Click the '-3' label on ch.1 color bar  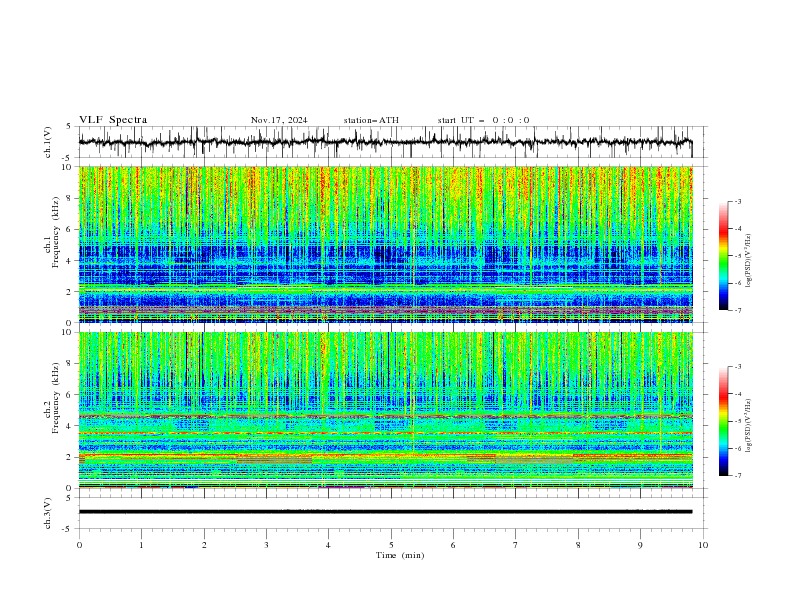[737, 201]
